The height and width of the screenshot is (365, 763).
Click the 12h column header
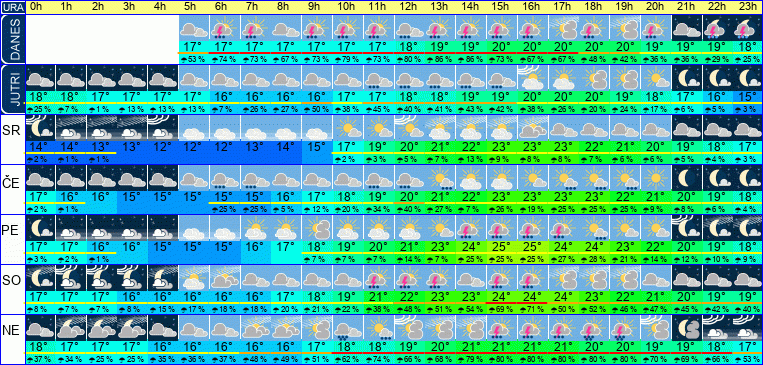point(409,7)
